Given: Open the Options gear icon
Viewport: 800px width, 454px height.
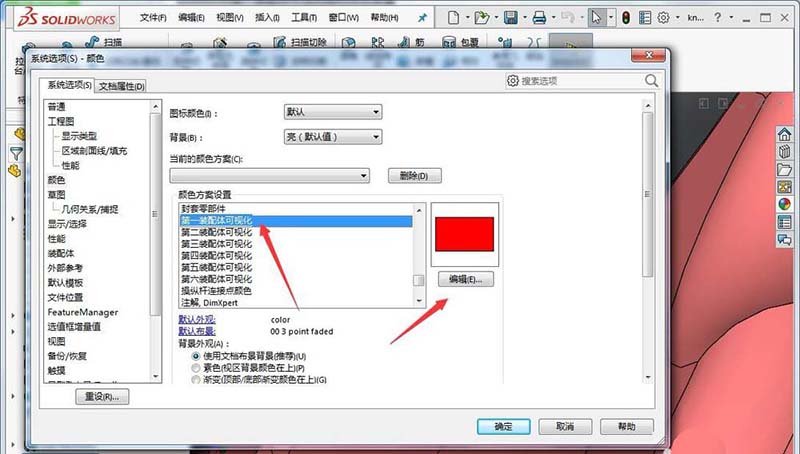Looking at the screenshot, I should 661,18.
